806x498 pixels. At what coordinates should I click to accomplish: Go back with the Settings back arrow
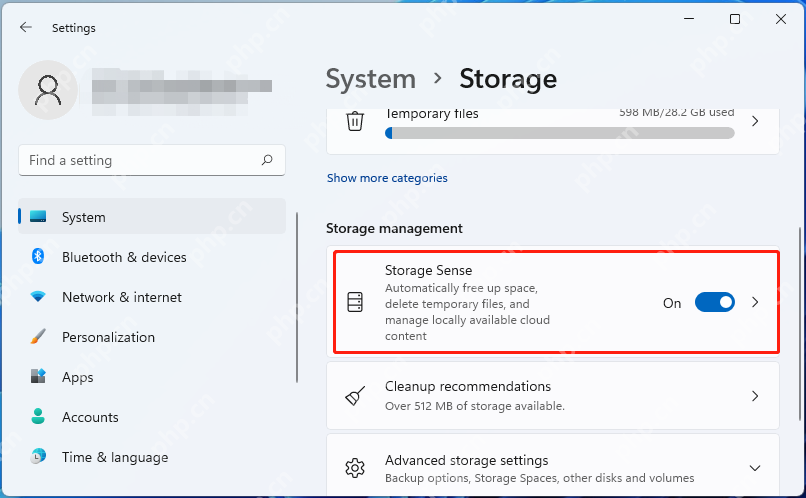(26, 27)
